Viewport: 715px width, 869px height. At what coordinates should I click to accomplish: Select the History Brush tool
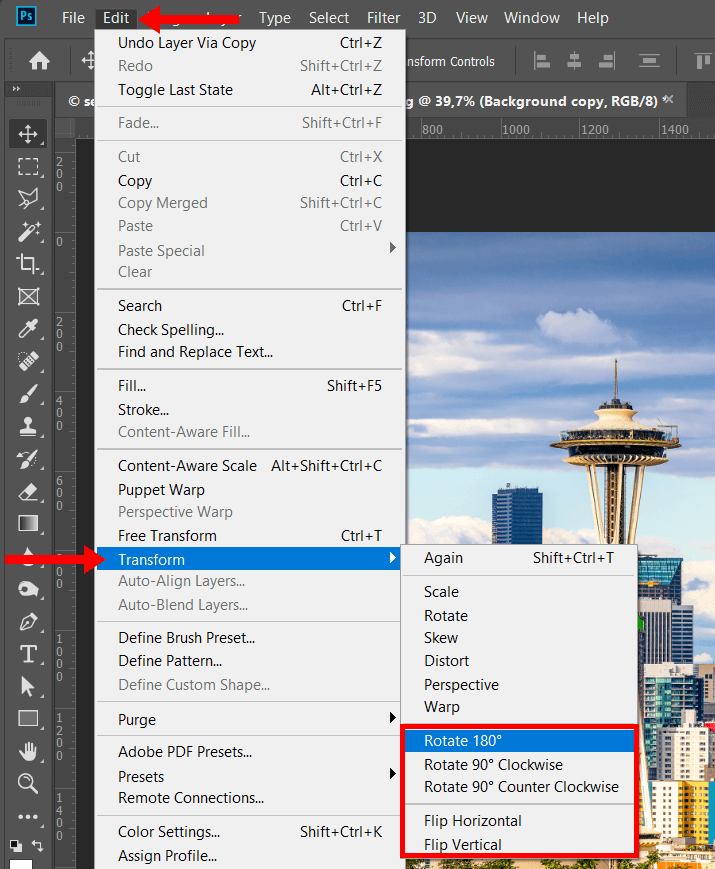(x=28, y=459)
